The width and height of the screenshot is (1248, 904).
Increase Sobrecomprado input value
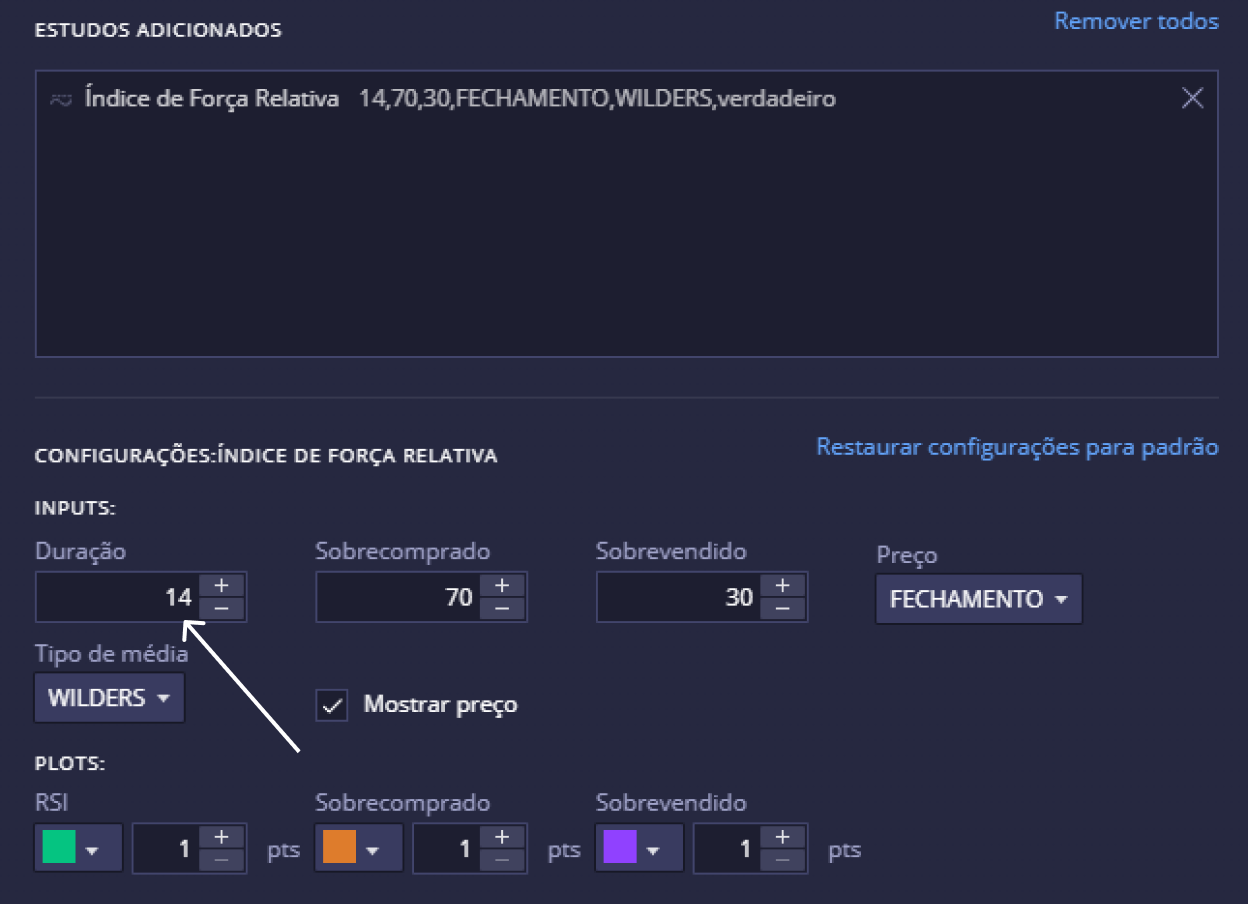click(502, 586)
